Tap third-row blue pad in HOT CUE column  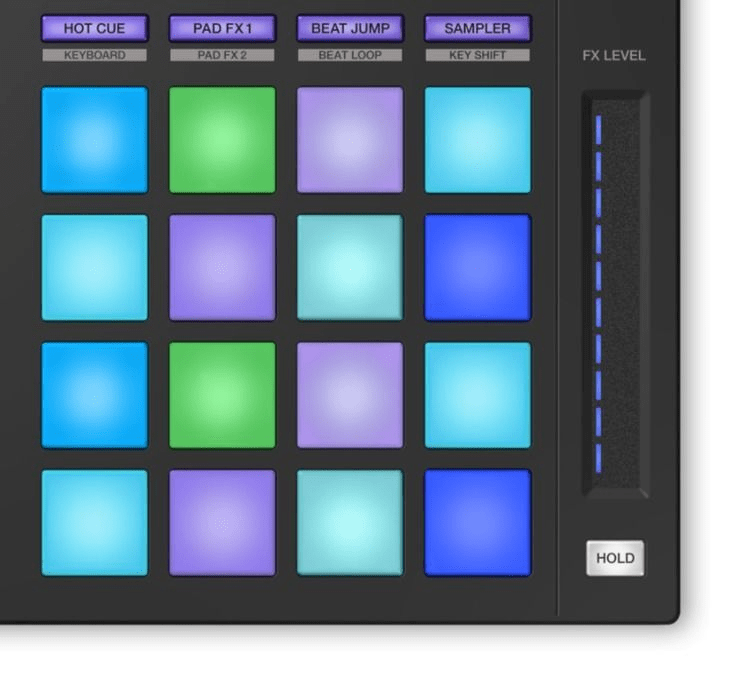[94, 395]
